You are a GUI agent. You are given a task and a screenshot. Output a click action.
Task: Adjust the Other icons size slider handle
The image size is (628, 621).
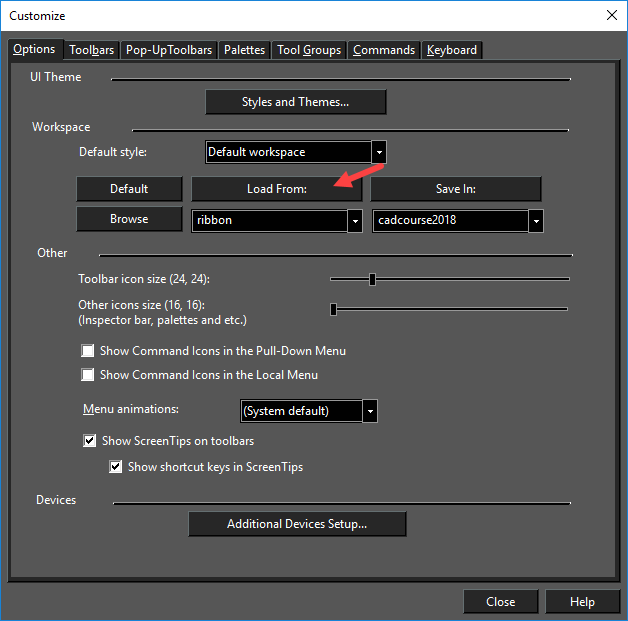333,309
